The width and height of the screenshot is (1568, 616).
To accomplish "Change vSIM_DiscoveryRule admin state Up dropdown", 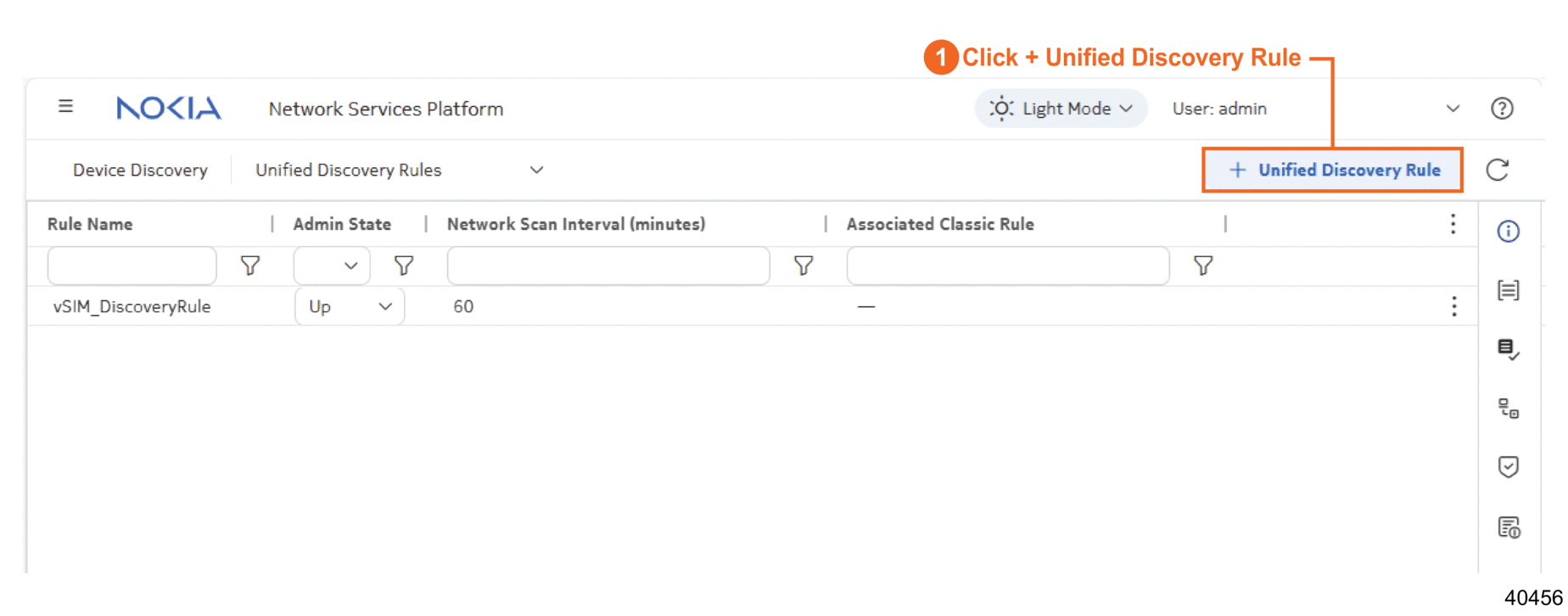I will click(x=350, y=306).
